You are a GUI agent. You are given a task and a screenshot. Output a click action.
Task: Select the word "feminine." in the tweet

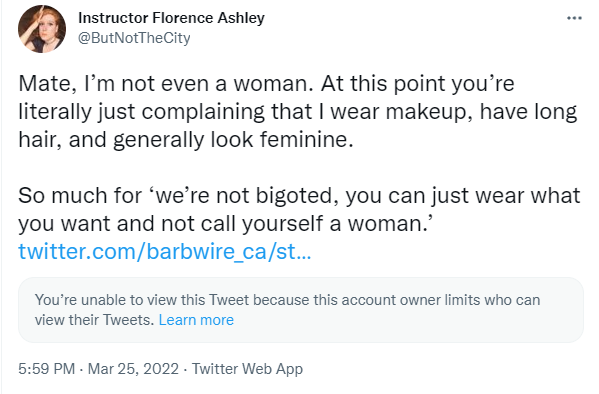tap(307, 139)
